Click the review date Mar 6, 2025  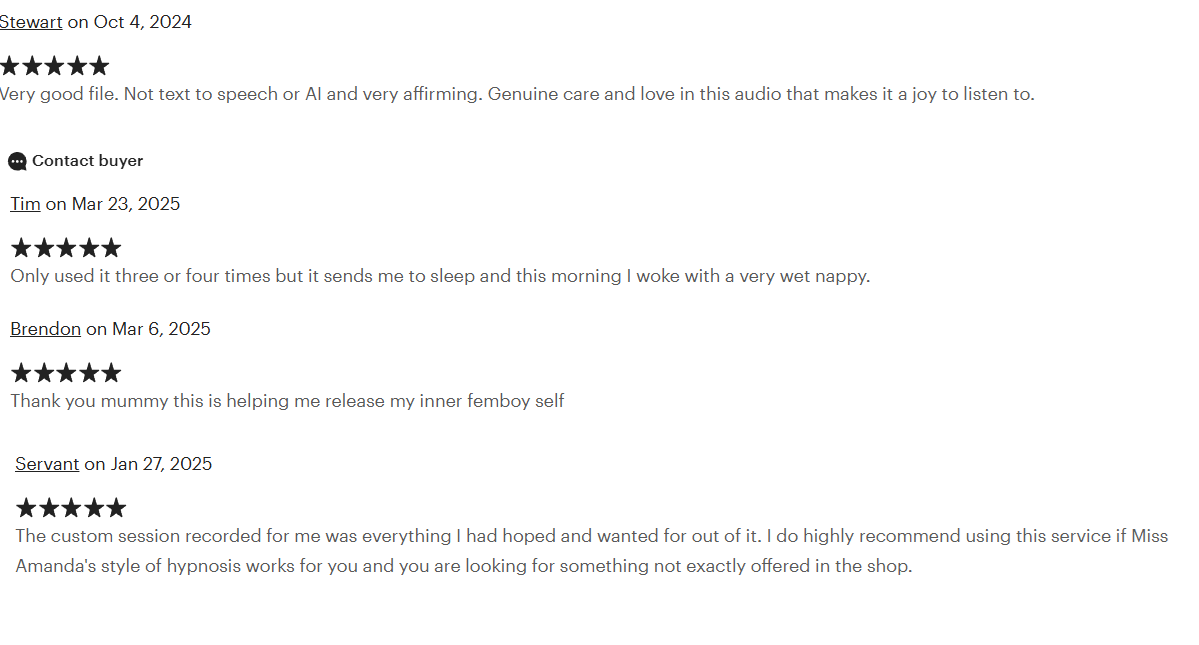[161, 329]
